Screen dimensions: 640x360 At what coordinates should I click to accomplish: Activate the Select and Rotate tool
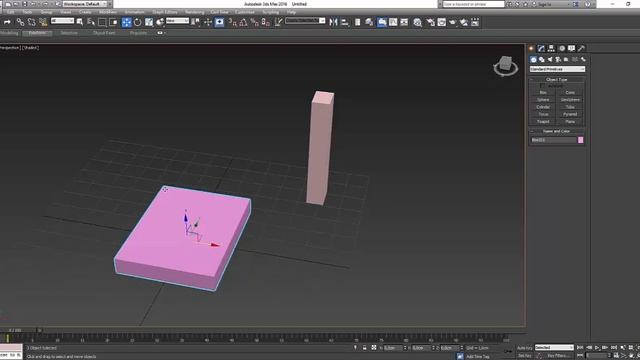(138, 22)
